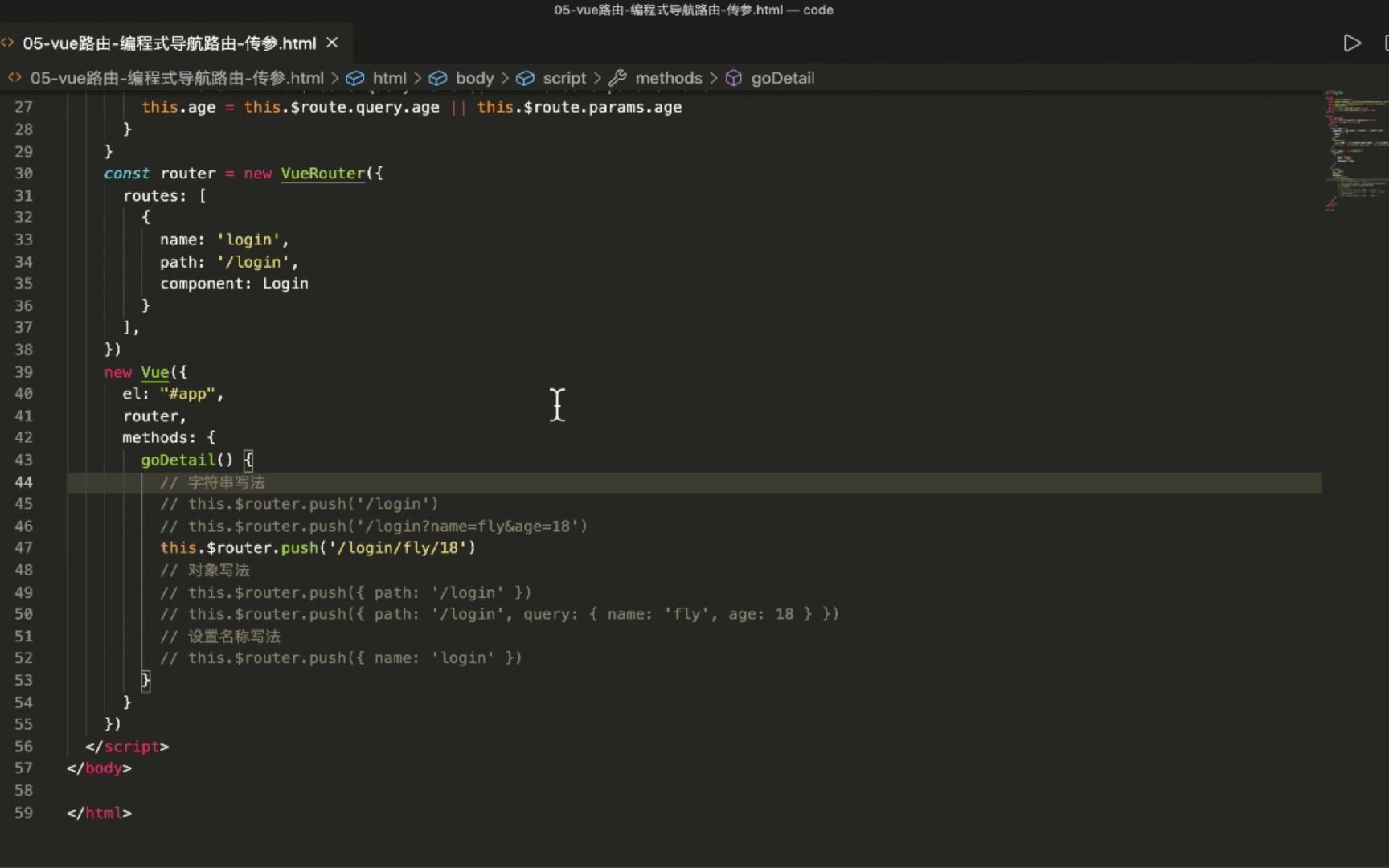Click the cube icon beside script breadcrumb

pos(526,78)
